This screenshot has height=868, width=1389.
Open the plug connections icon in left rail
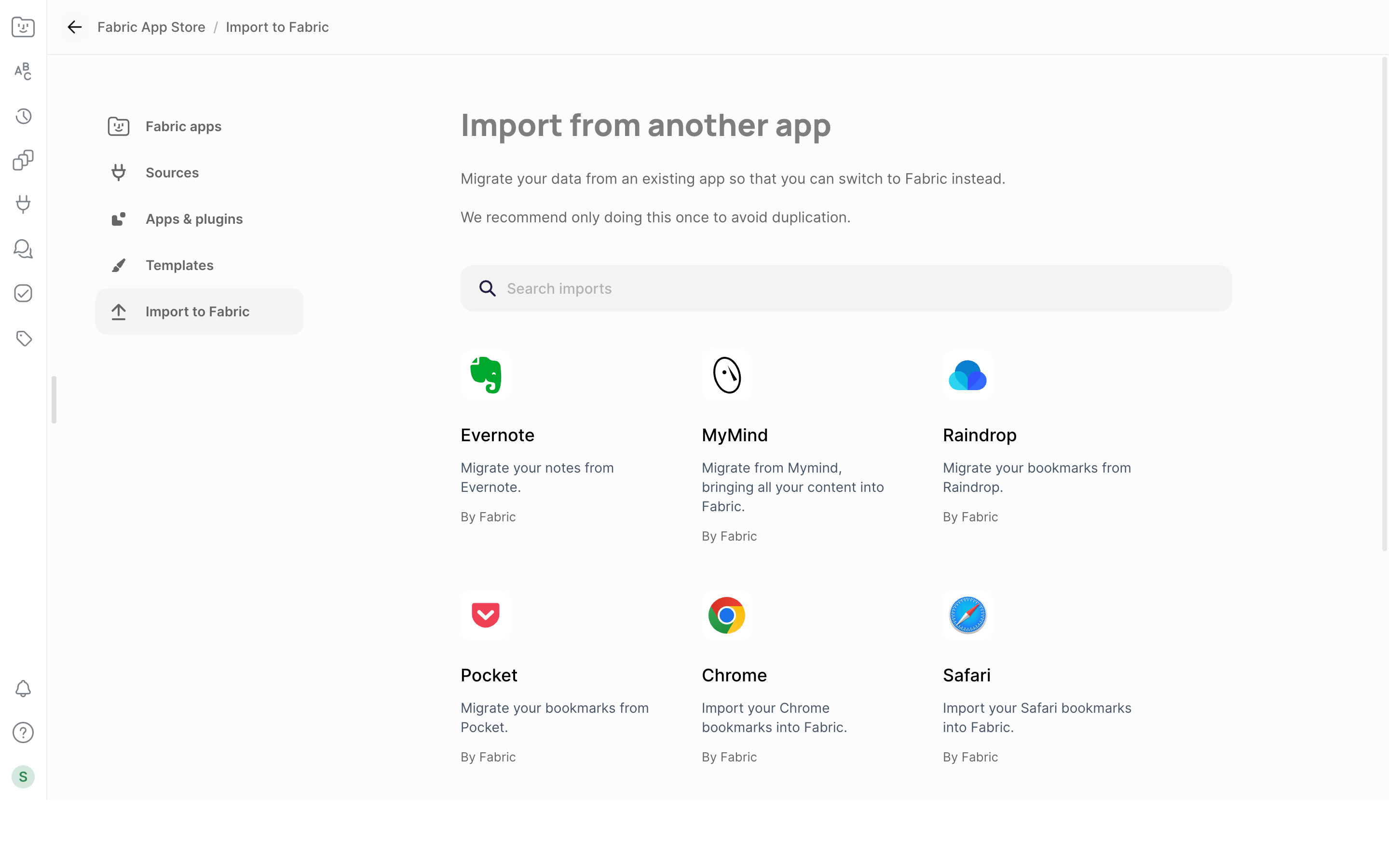click(23, 204)
